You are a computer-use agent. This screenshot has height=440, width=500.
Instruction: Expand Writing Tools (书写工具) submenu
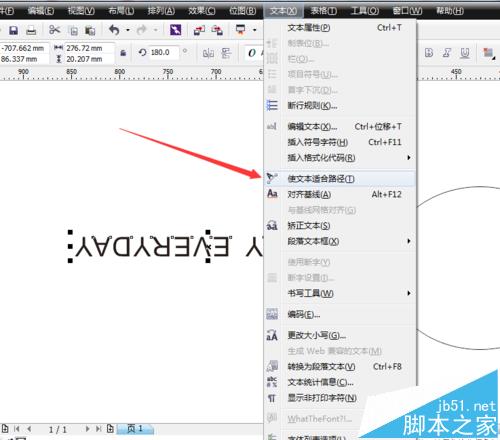[340, 293]
